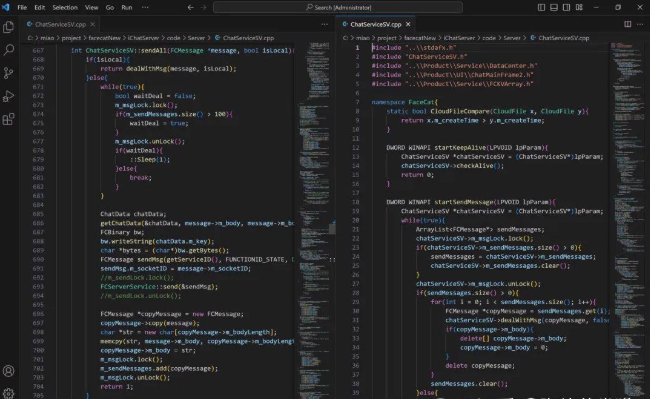Select the left ChatServiceSV.cpp tab
650x399 pixels.
[x=61, y=24]
